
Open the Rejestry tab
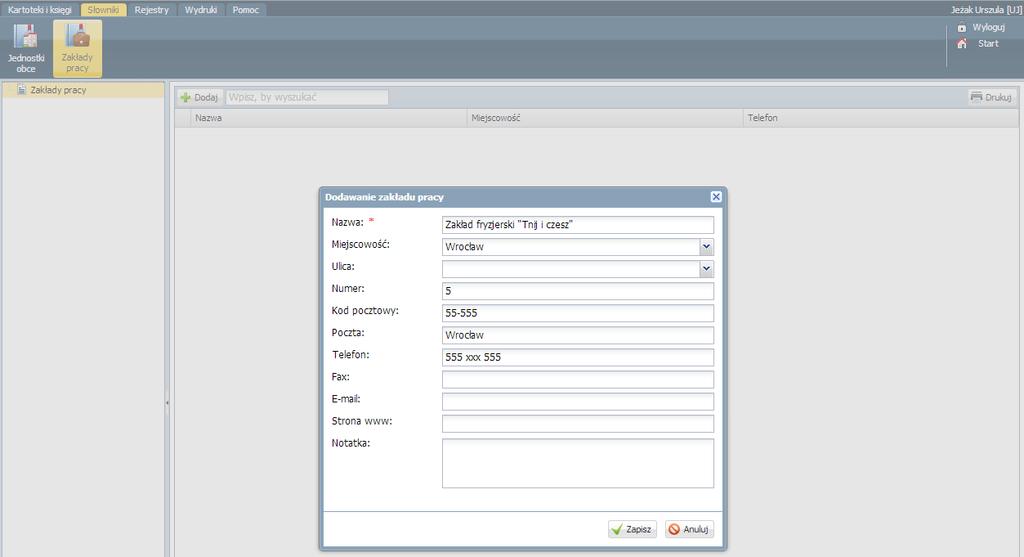pos(152,10)
